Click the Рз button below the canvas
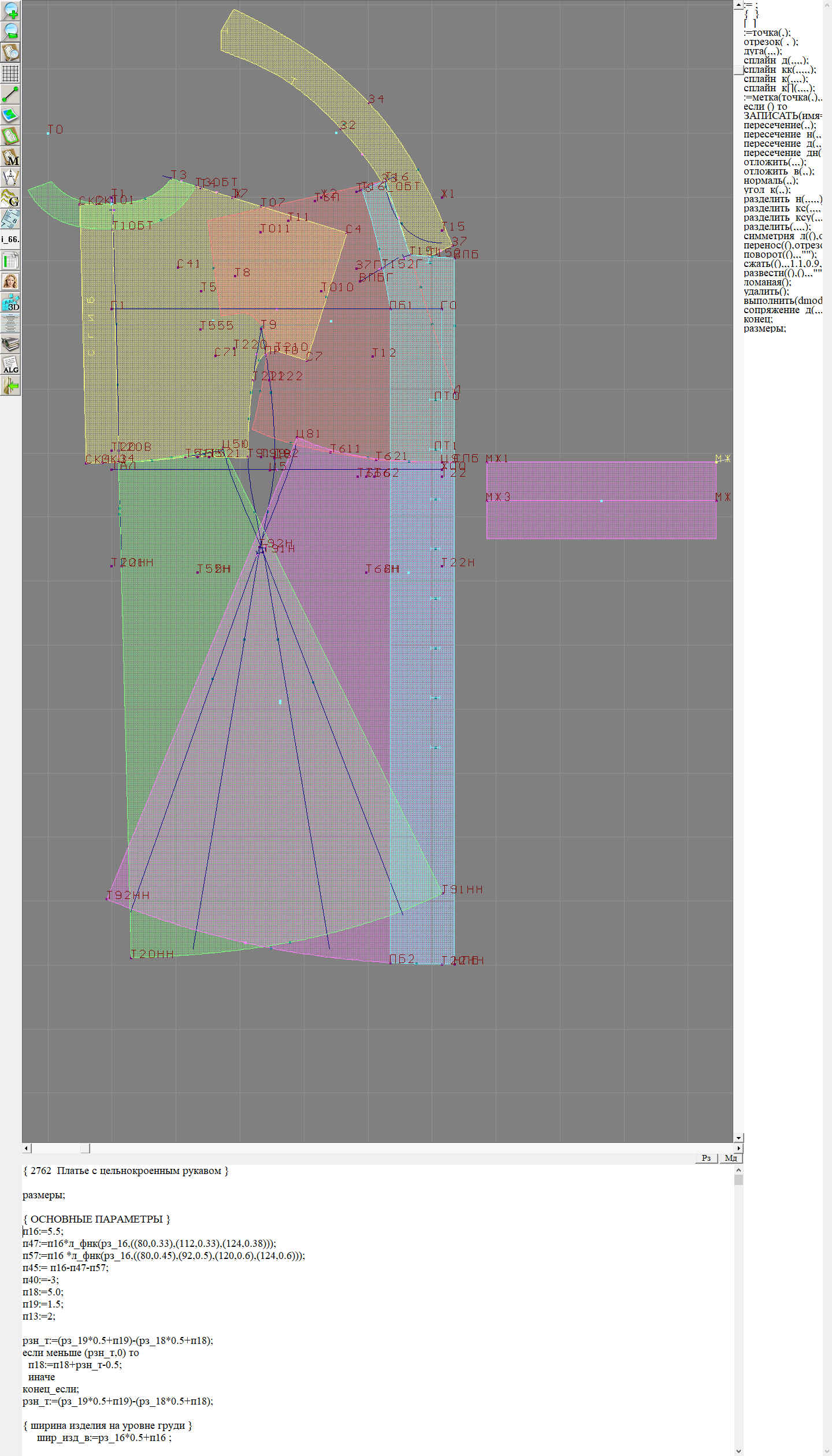The height and width of the screenshot is (1456, 832). click(x=706, y=1158)
